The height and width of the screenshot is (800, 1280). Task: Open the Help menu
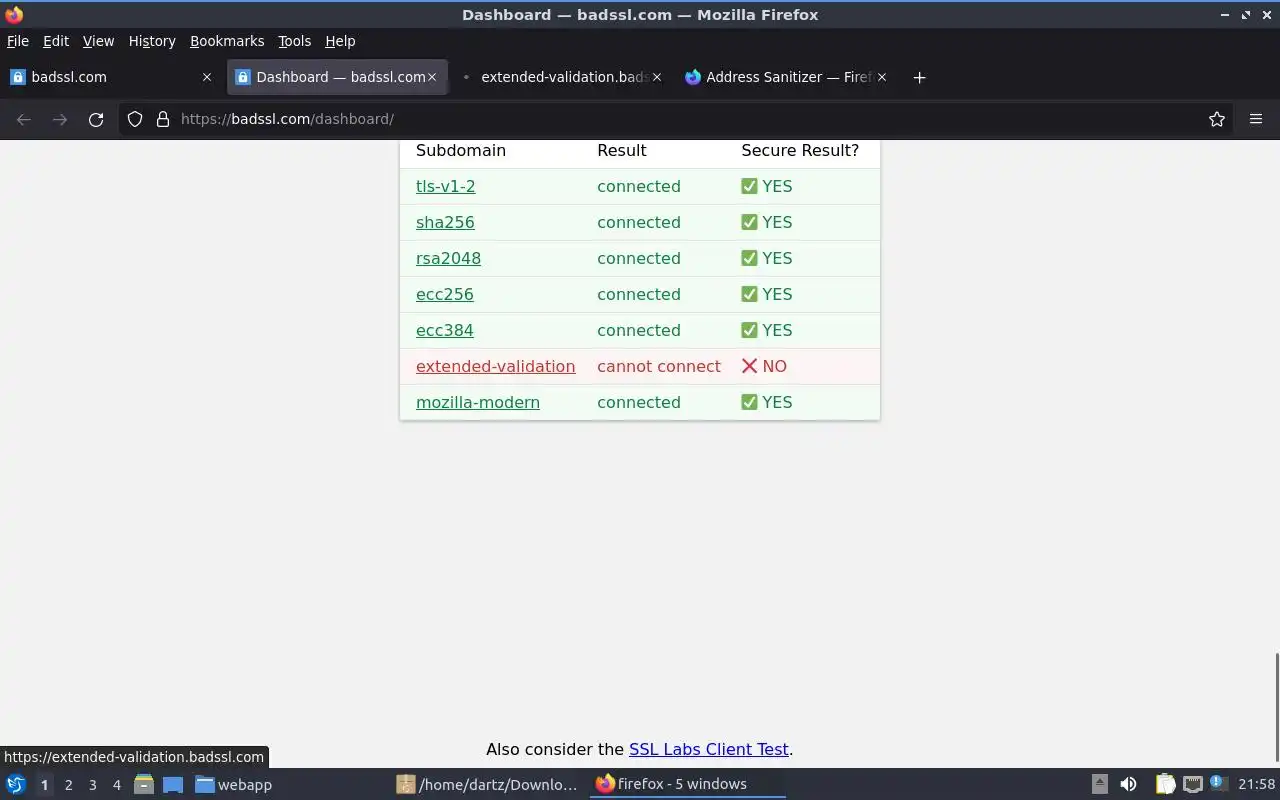340,41
